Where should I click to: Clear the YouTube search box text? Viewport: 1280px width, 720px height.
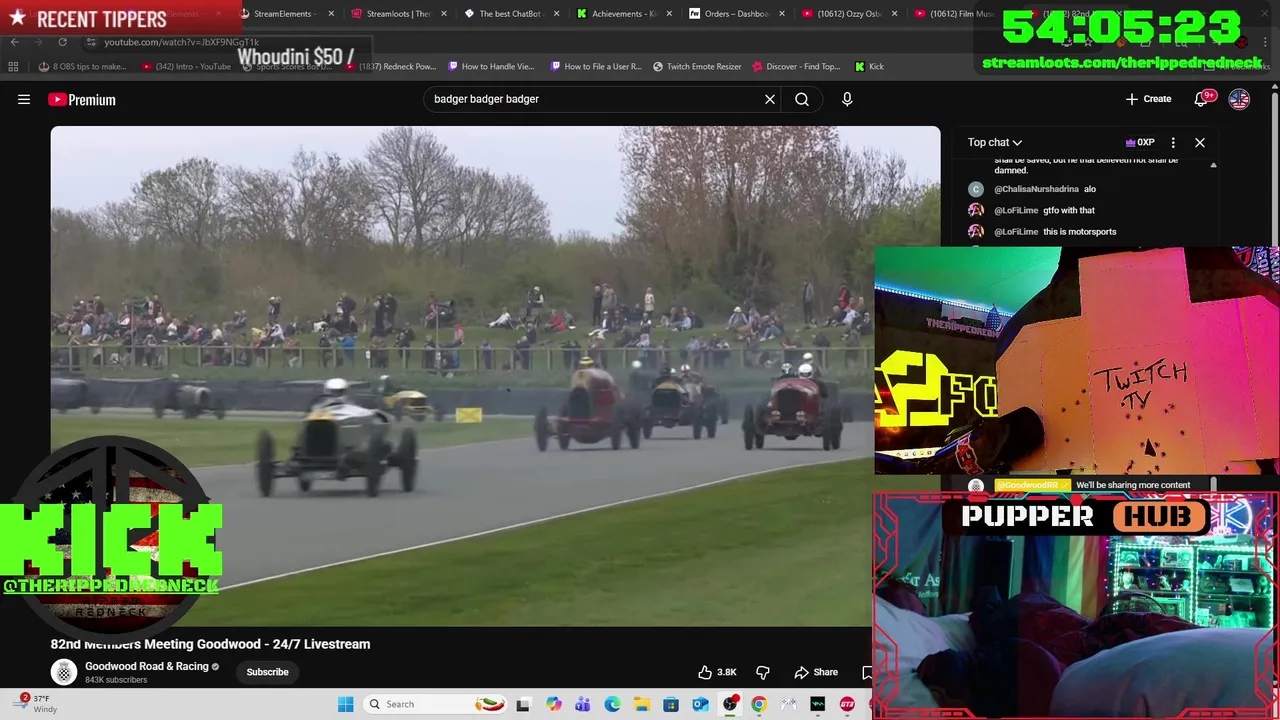pos(770,99)
